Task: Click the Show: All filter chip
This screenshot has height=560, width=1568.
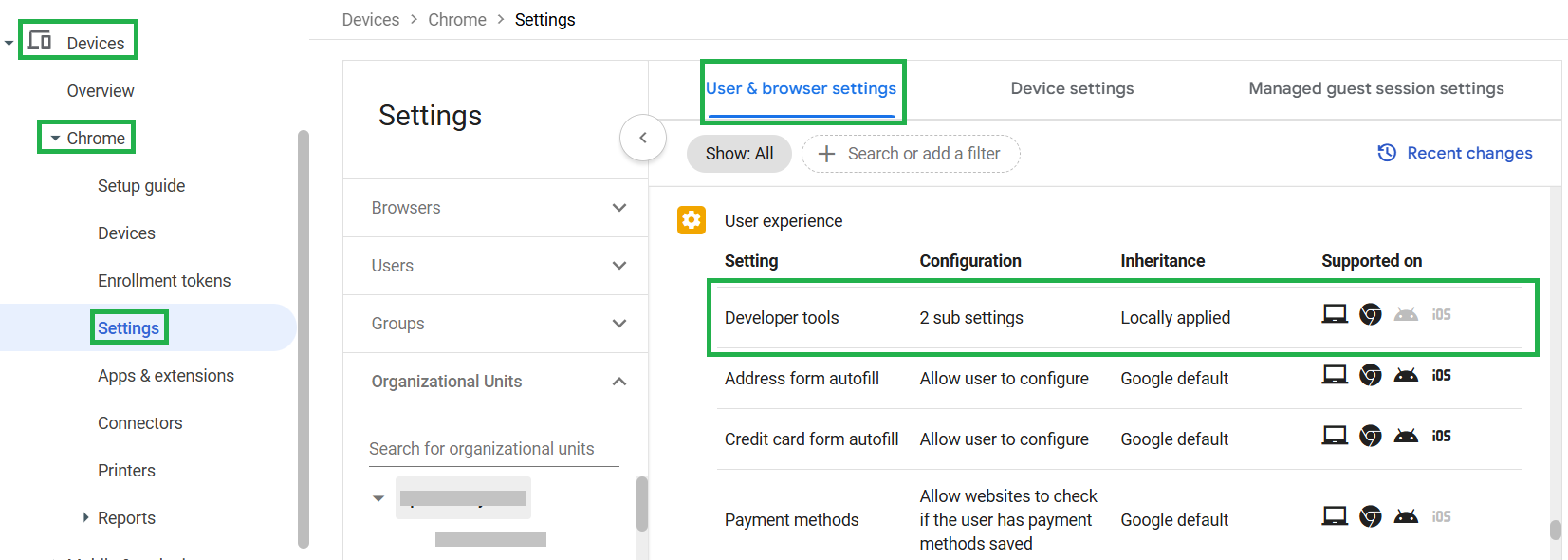Action: 739,154
